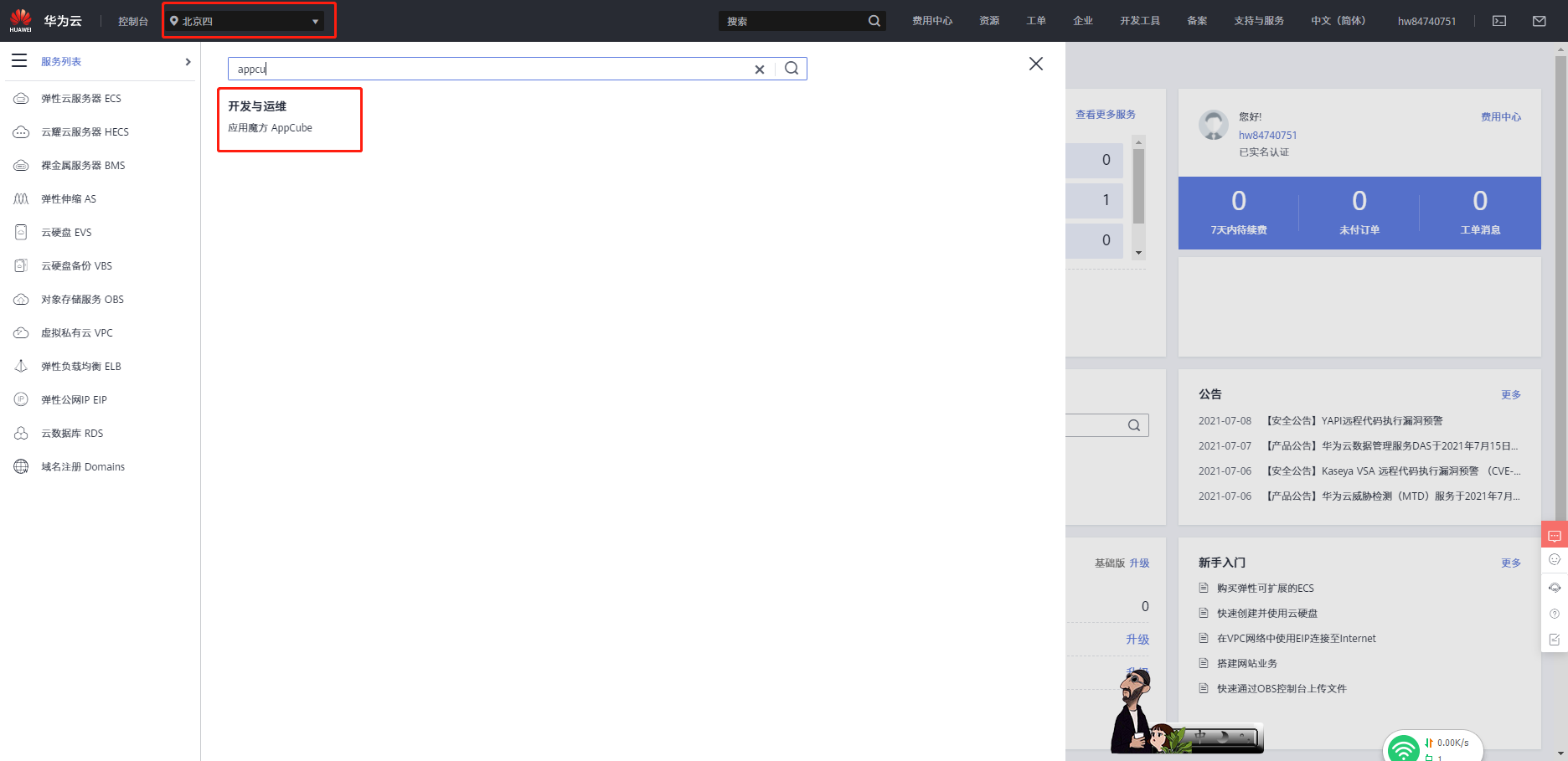Click 升级 link next to 基础版
The height and width of the screenshot is (761, 1568).
(1139, 563)
